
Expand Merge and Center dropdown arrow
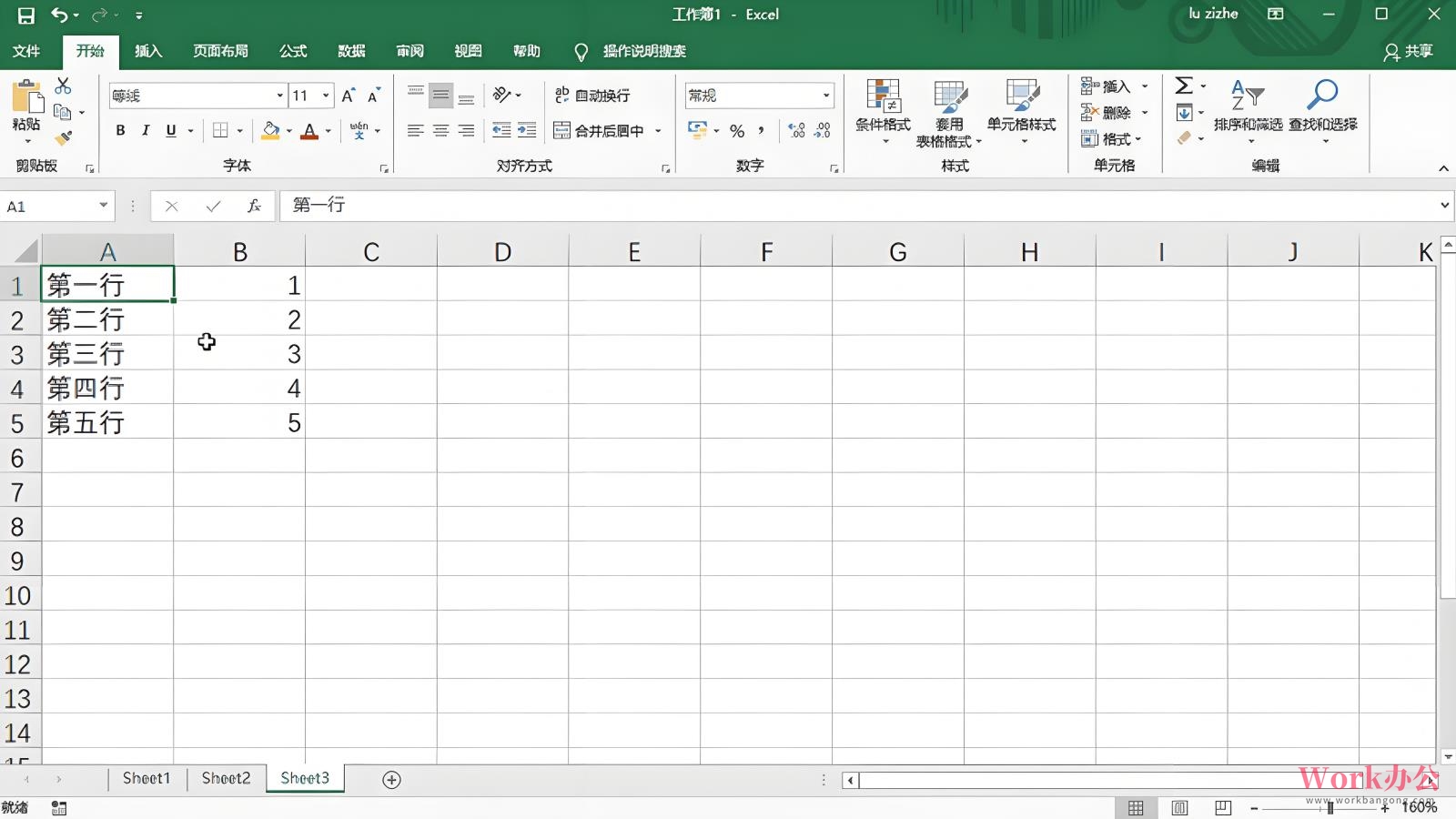[658, 131]
